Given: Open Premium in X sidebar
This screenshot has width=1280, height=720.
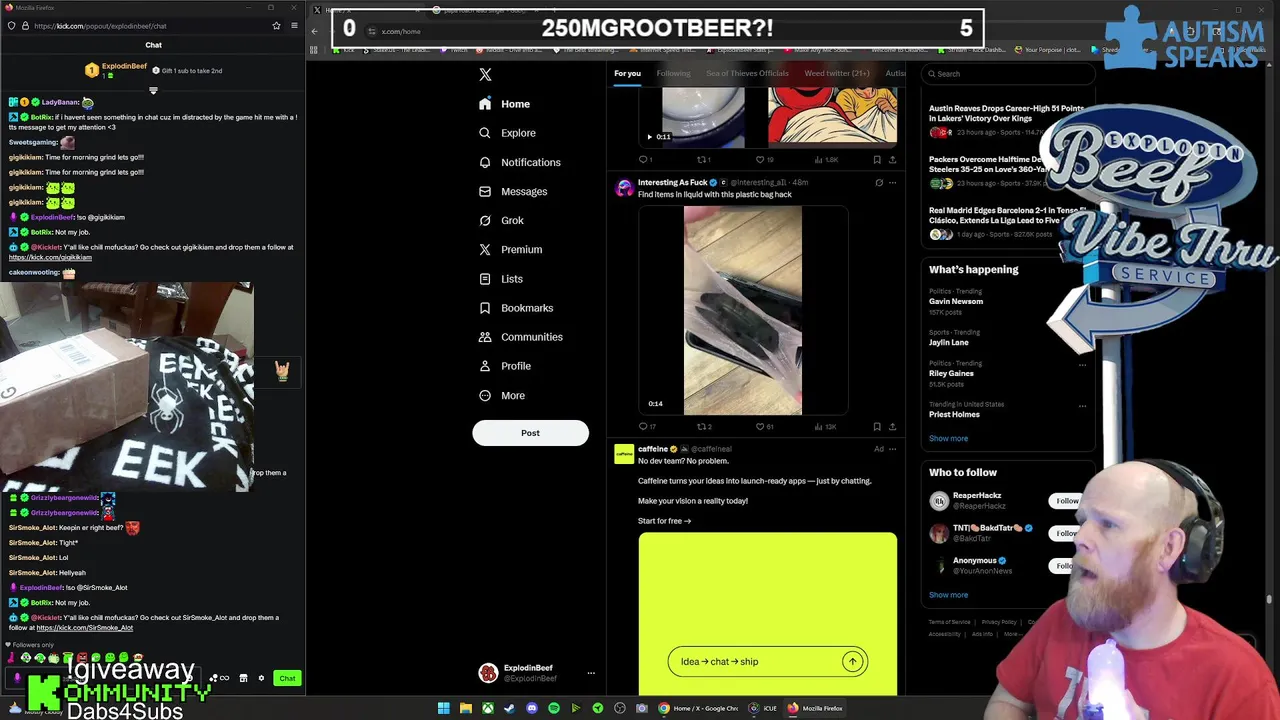Looking at the screenshot, I should tap(510, 249).
